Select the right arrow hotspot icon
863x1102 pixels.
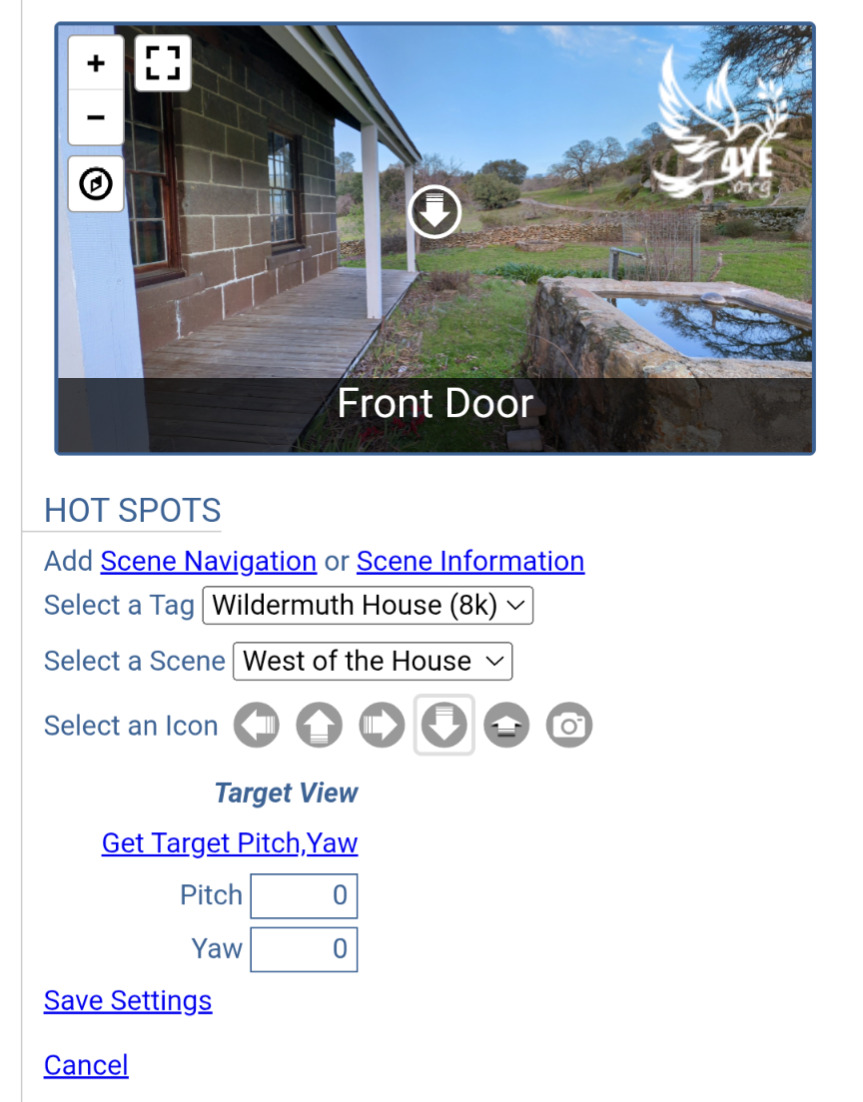click(382, 725)
